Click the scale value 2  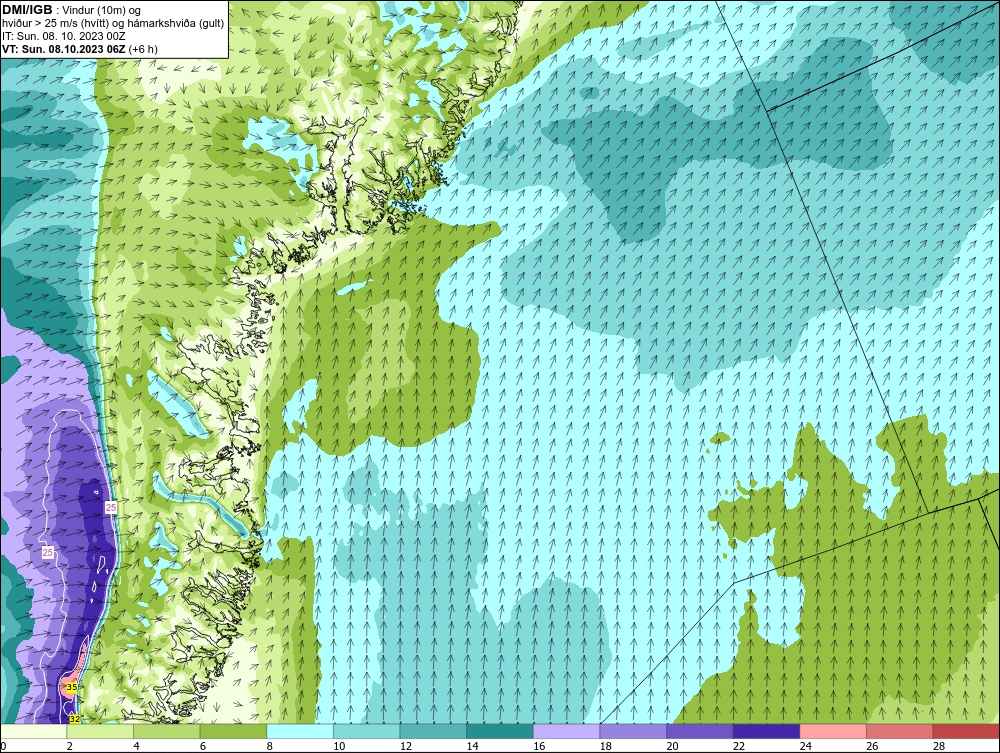point(70,746)
